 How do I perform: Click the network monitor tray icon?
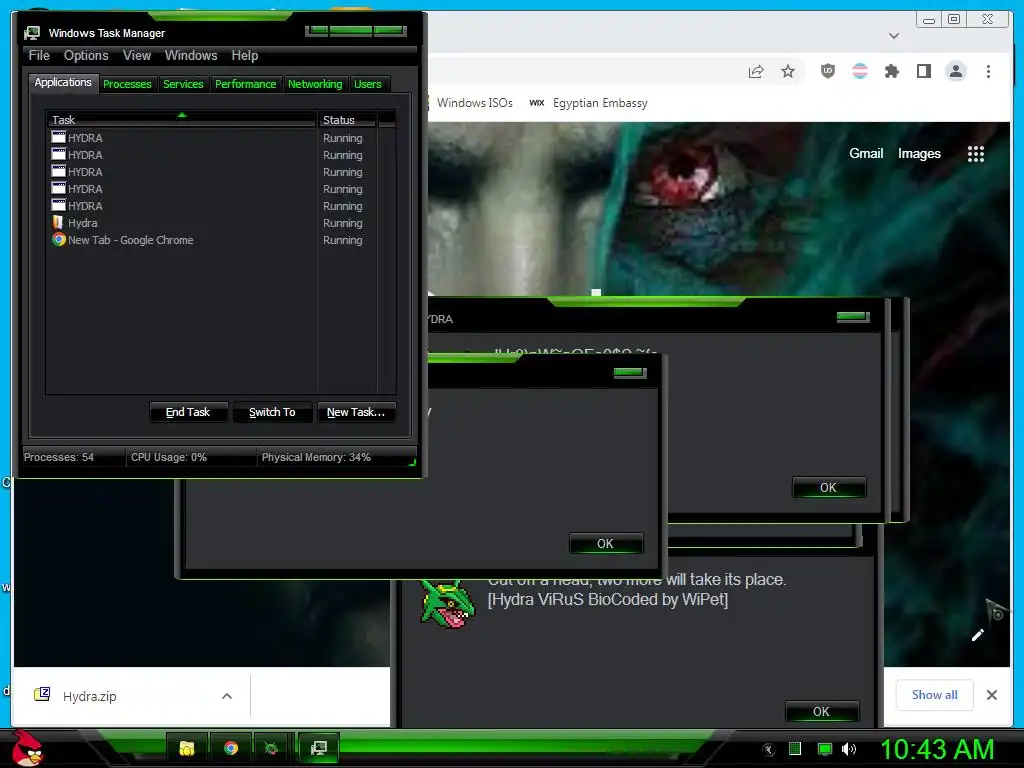pyautogui.click(x=825, y=749)
